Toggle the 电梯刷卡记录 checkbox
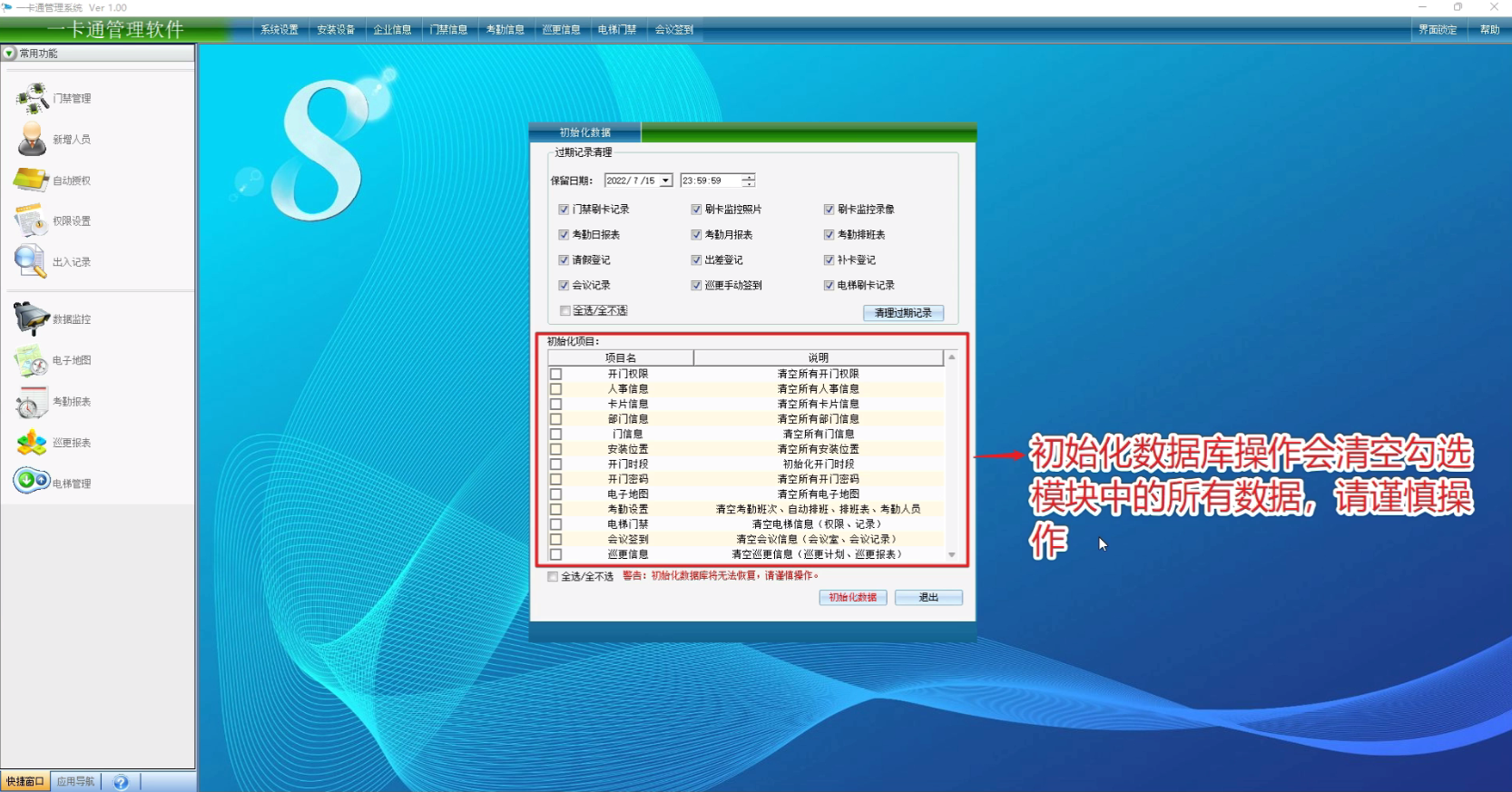The image size is (1512, 792). point(829,286)
